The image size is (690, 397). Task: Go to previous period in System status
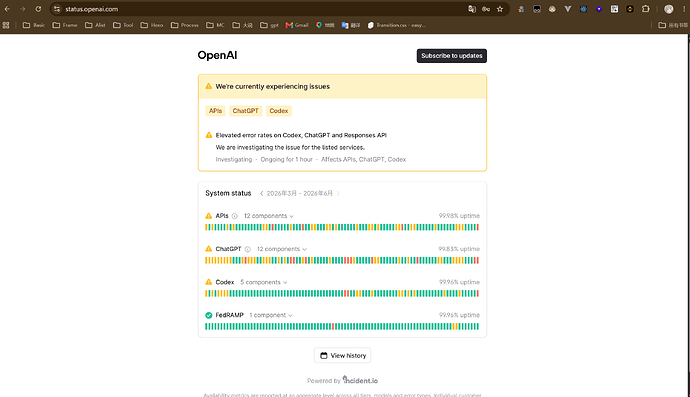click(261, 193)
